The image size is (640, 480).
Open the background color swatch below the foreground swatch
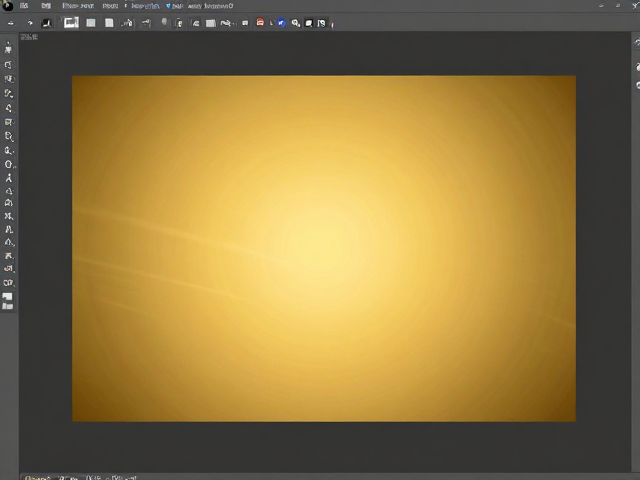8,306
